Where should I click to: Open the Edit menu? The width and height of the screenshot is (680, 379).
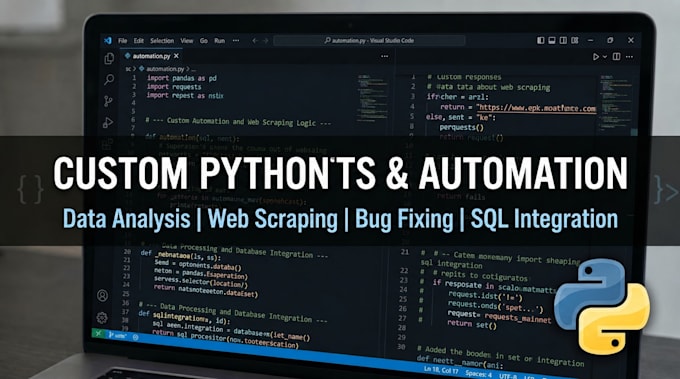click(138, 40)
